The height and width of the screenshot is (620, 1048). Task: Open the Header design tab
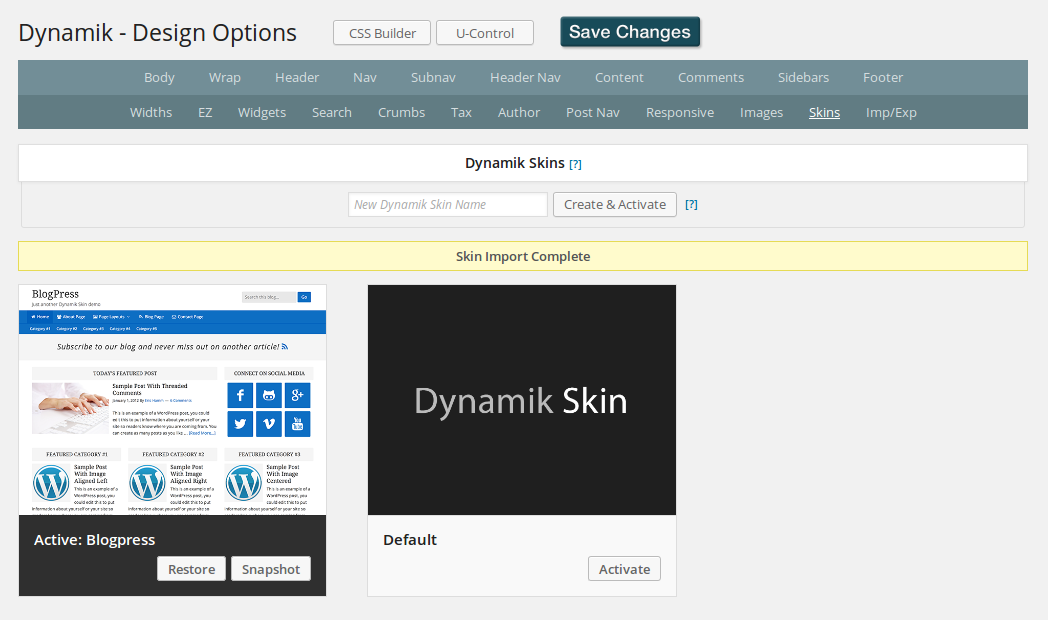[x=297, y=77]
